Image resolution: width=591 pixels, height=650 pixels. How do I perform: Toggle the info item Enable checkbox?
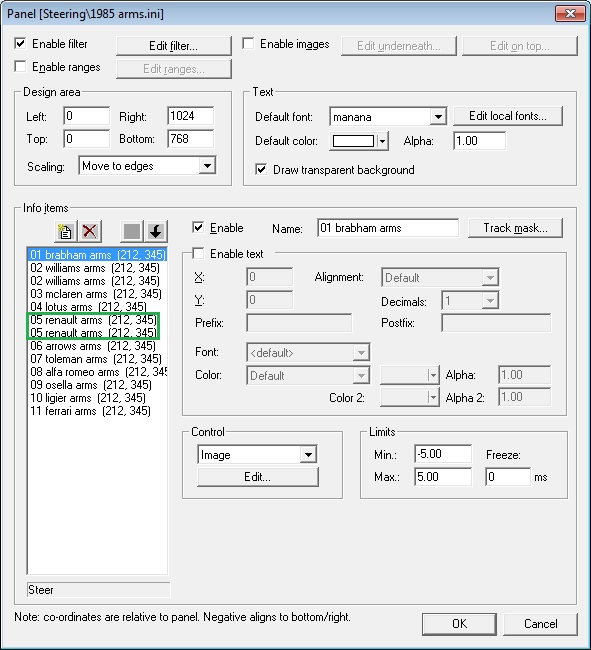pyautogui.click(x=199, y=228)
